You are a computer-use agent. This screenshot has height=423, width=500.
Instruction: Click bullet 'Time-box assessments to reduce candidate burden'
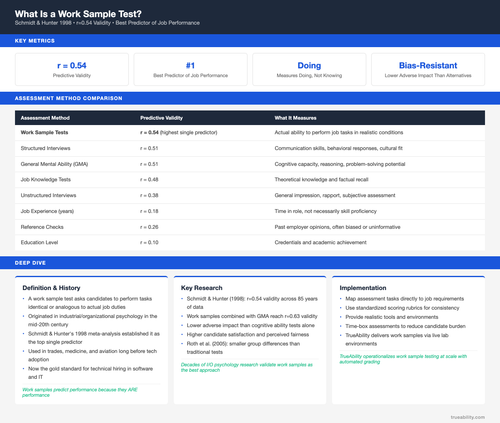[405, 326]
